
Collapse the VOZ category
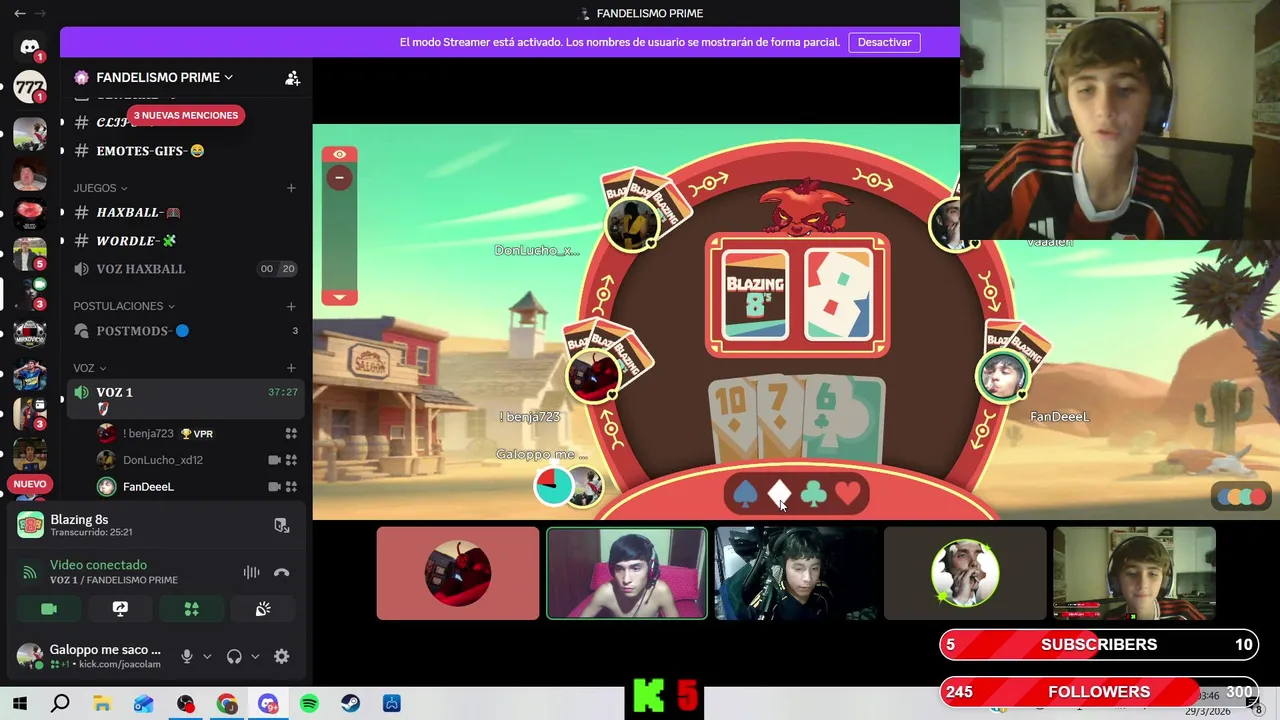coord(90,368)
